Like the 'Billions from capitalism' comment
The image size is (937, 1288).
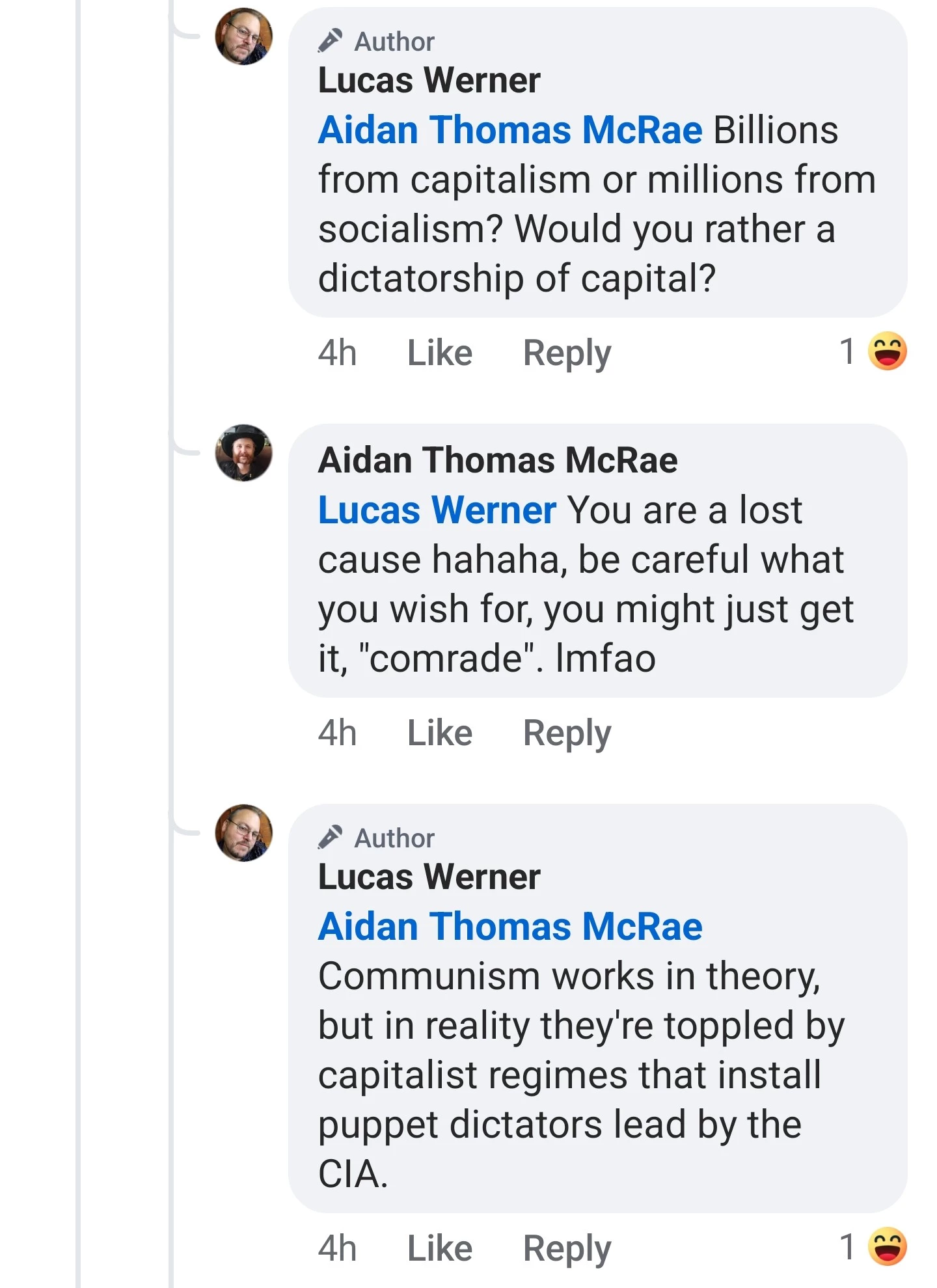[x=439, y=353]
